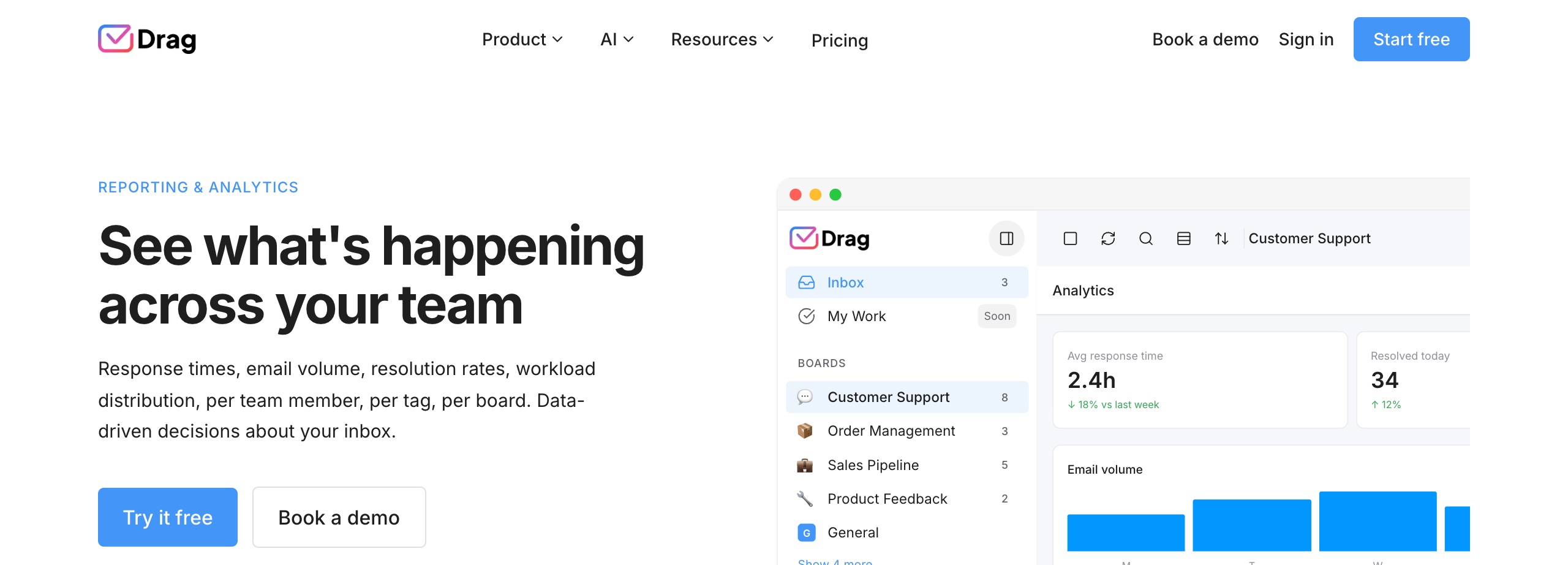Click the green window maximize dot
The width and height of the screenshot is (1568, 565).
(835, 195)
